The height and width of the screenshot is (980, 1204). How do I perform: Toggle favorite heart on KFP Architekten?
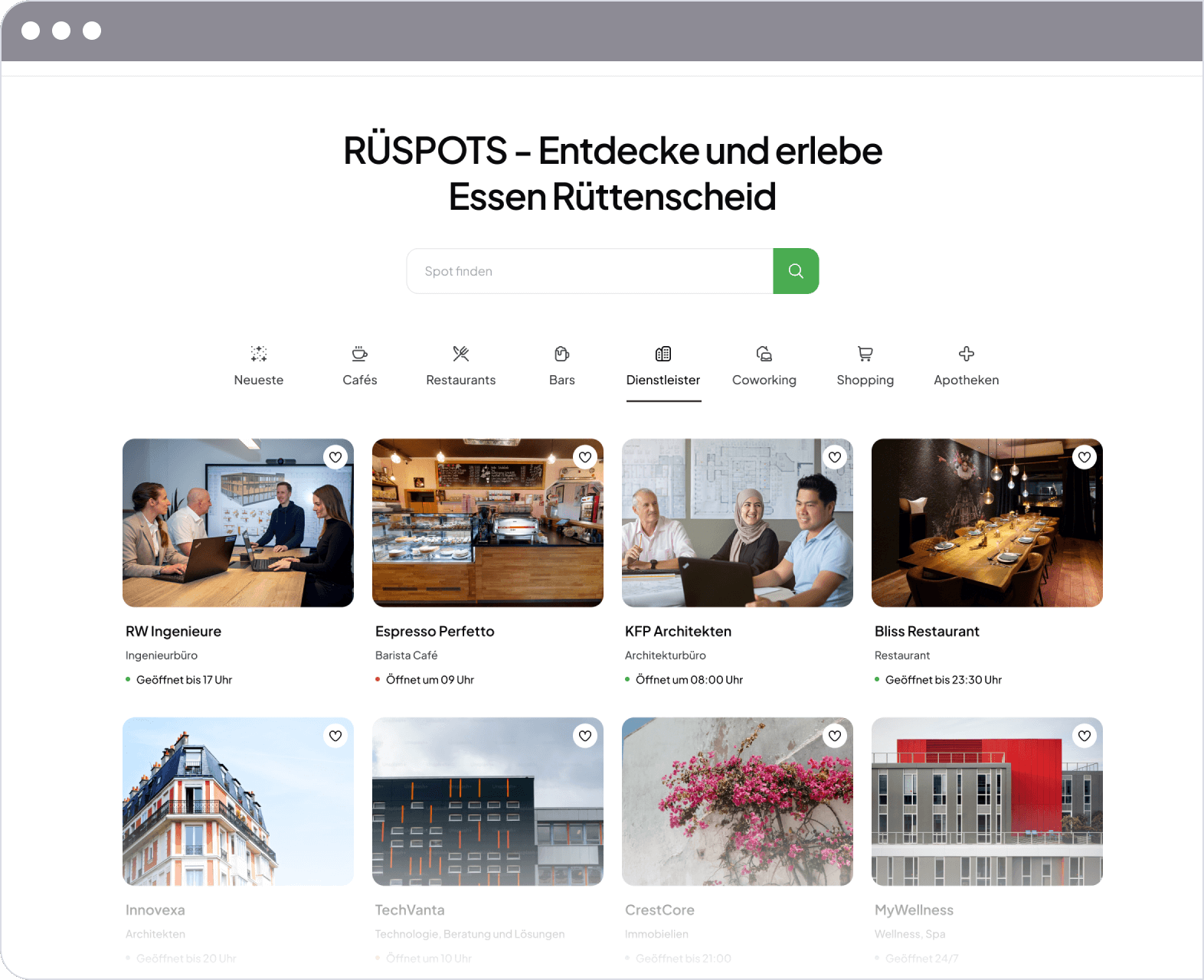point(835,457)
